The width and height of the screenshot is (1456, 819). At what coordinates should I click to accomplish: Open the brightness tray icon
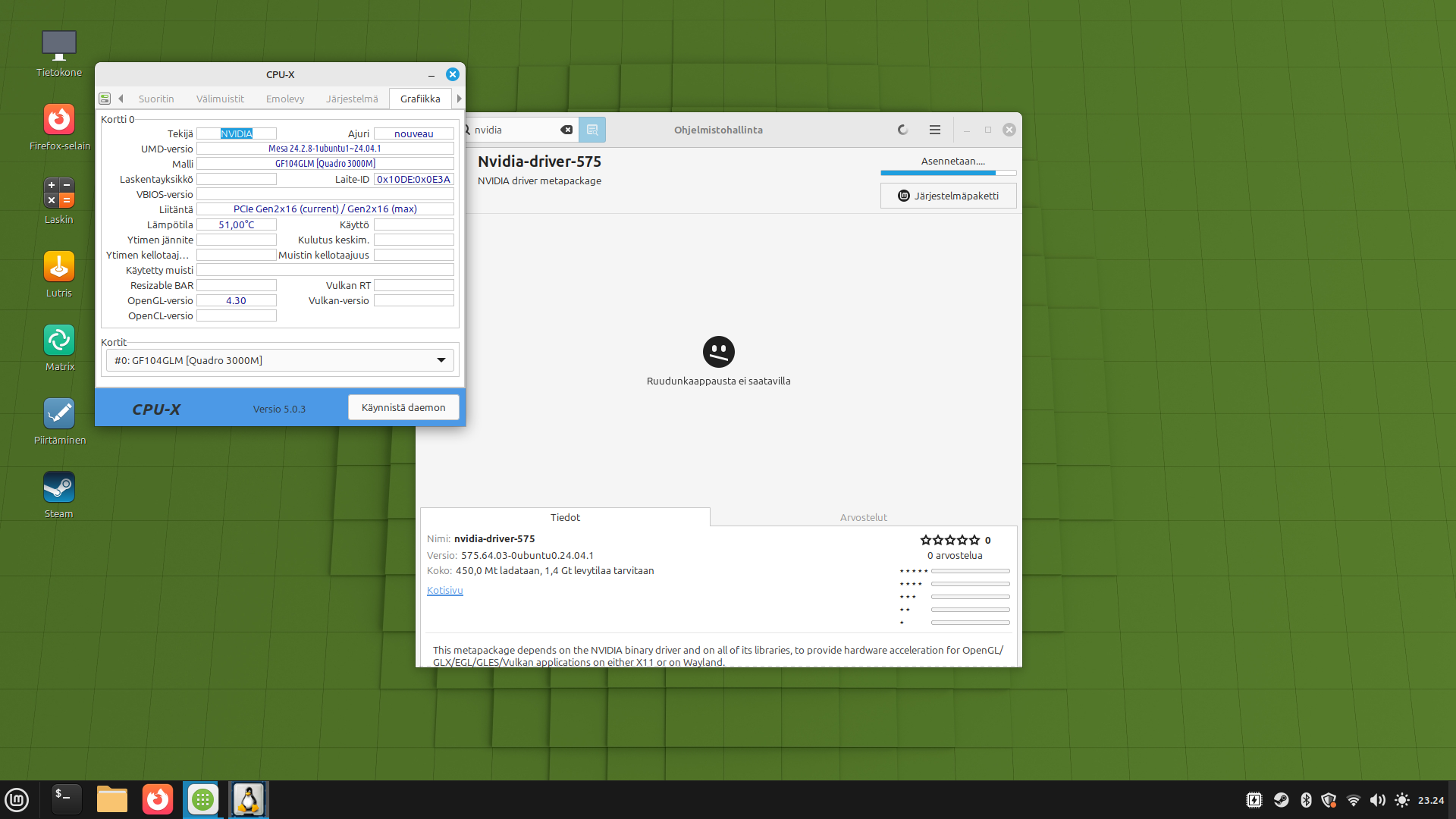click(1401, 800)
